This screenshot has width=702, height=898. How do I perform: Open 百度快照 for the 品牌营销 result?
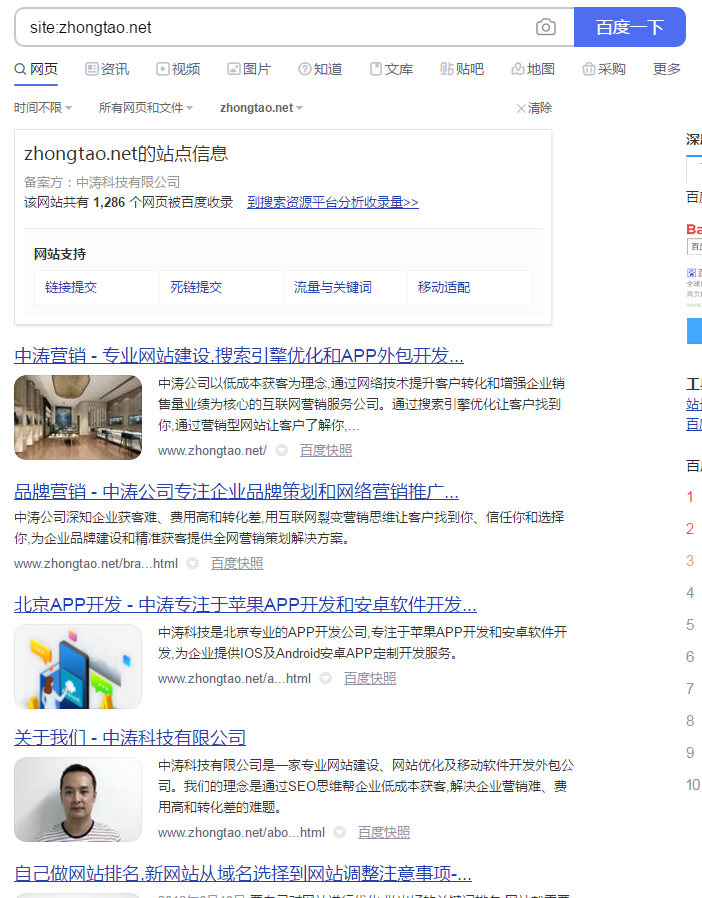click(237, 564)
